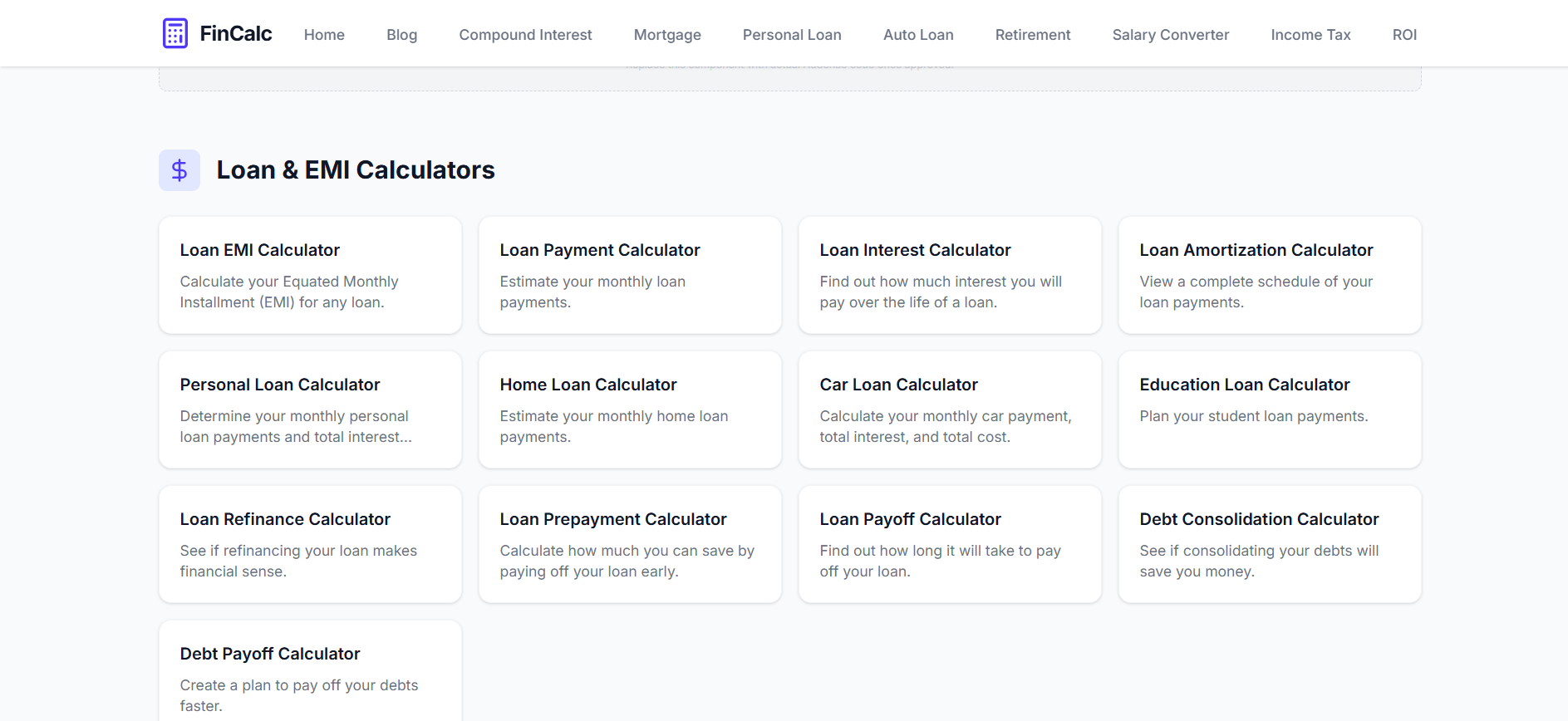Go to the Salary Converter
This screenshot has width=1568, height=721.
(1170, 35)
